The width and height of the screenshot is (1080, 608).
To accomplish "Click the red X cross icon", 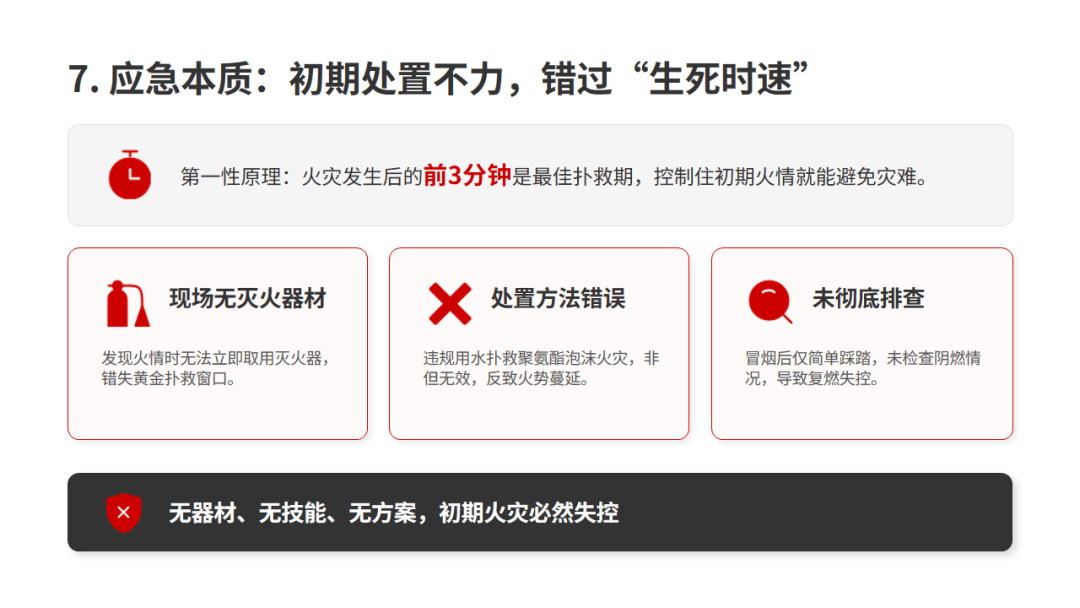I will click(x=450, y=304).
